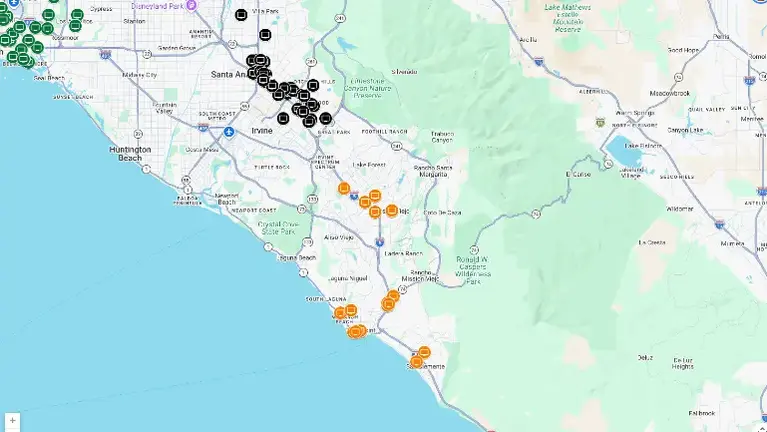Click the I-405 shield near the airport
This screenshot has height=432, width=767.
point(203,127)
